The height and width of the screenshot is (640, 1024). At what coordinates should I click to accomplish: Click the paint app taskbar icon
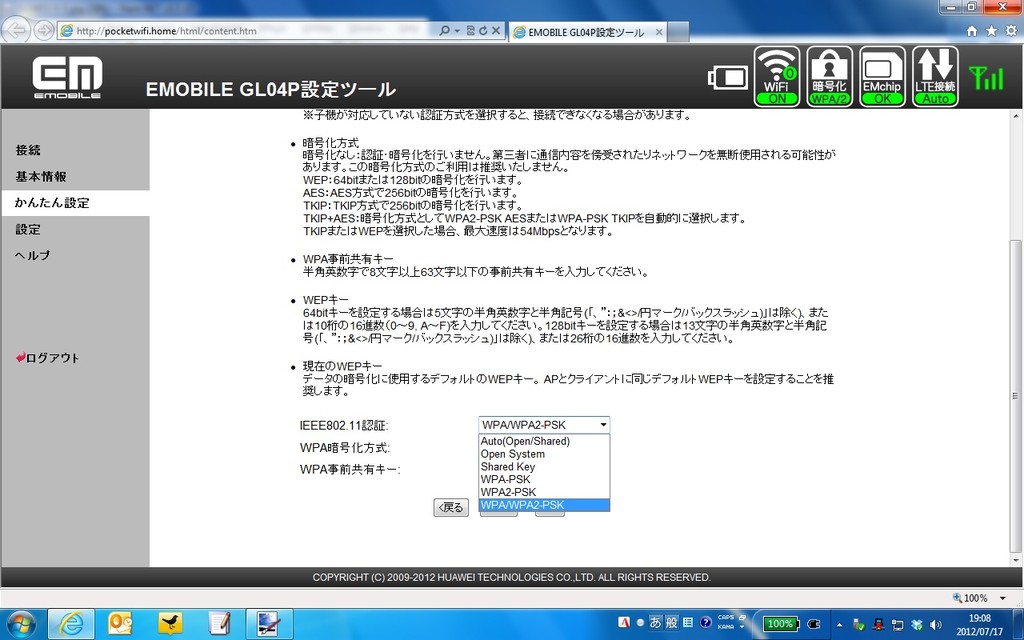[x=269, y=624]
